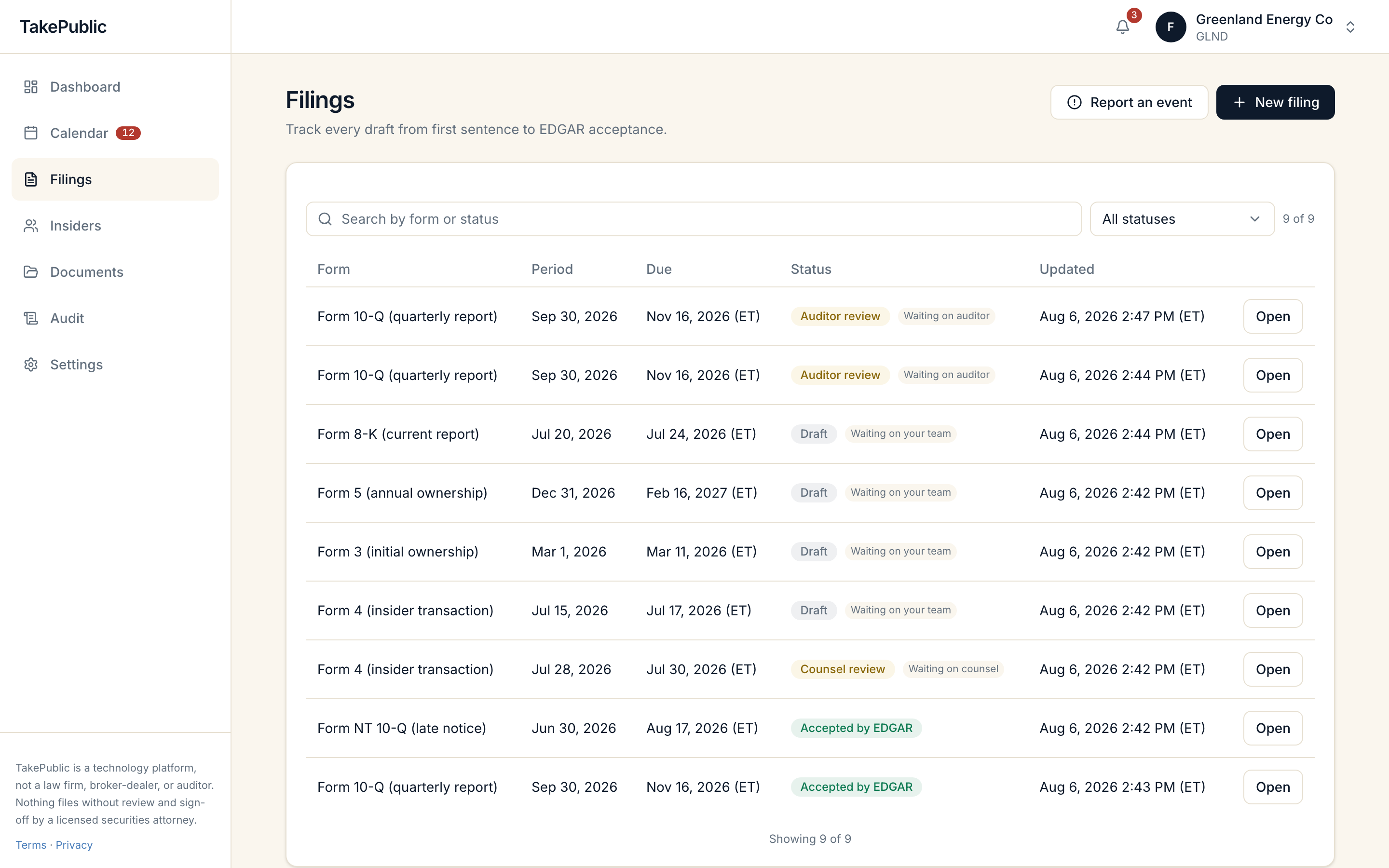The height and width of the screenshot is (868, 1389).
Task: Open the Form 3 initial ownership filing
Action: [1272, 552]
